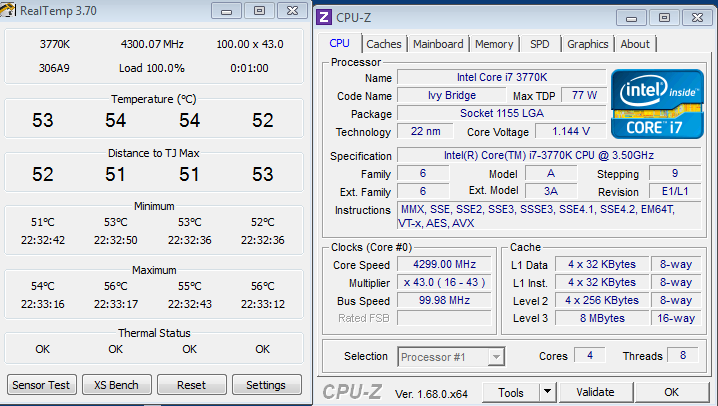
Task: Click the Core Voltage value 1.144 V
Action: [571, 131]
